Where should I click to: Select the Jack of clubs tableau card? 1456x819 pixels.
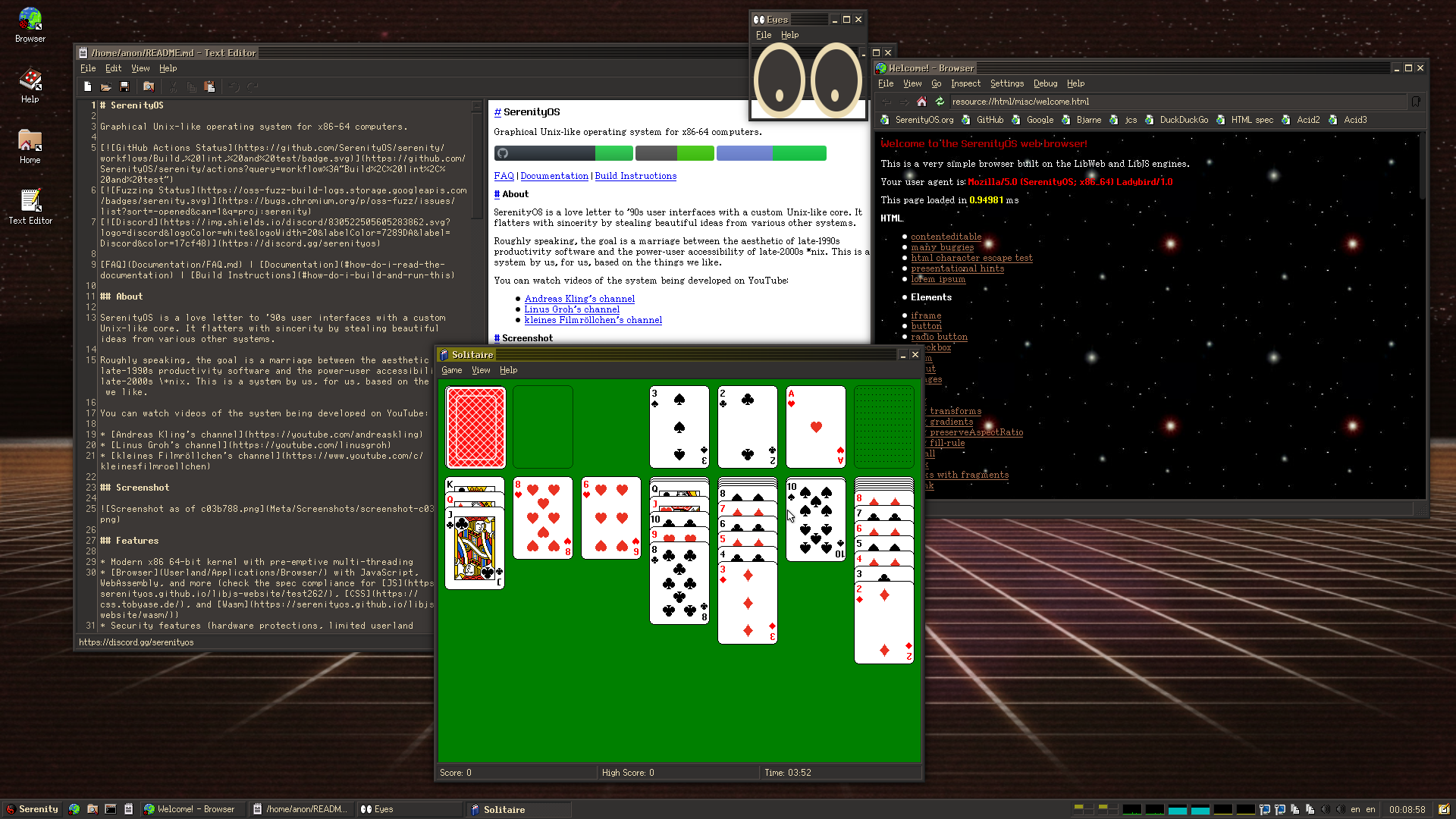pos(475,548)
